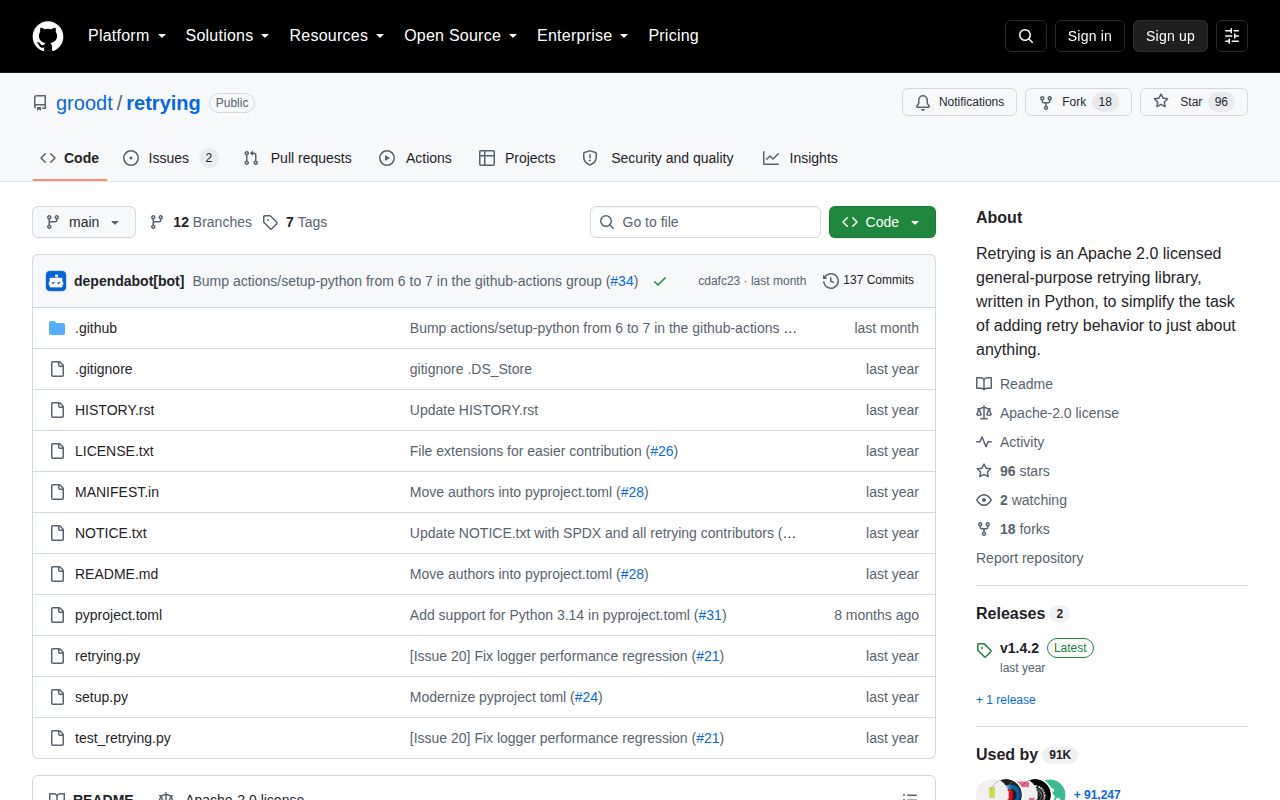Click the Report repository link
The width and height of the screenshot is (1280, 800).
1030,558
